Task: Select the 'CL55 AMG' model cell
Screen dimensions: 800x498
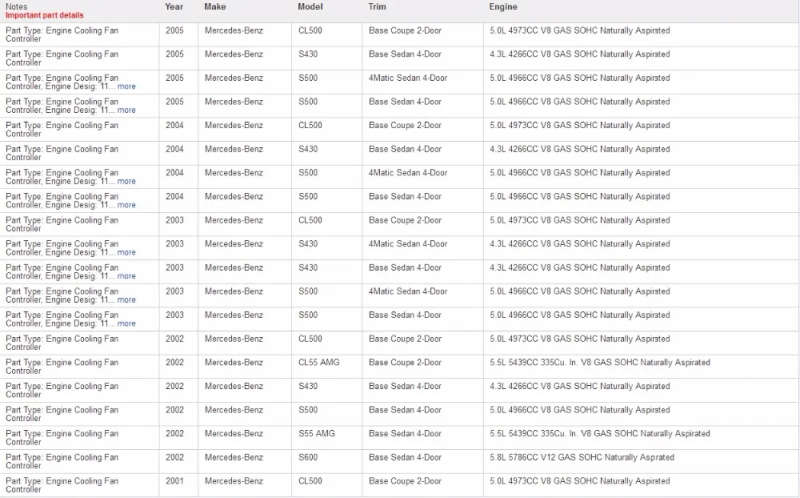Action: point(319,362)
